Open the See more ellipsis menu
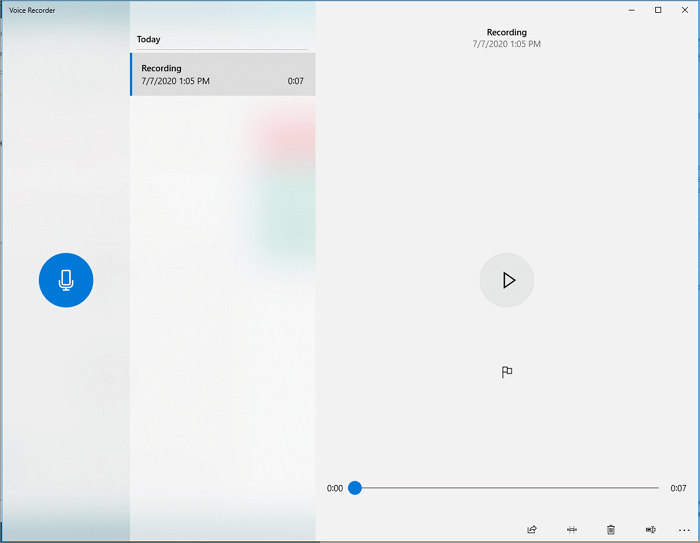The image size is (700, 543). pos(684,530)
